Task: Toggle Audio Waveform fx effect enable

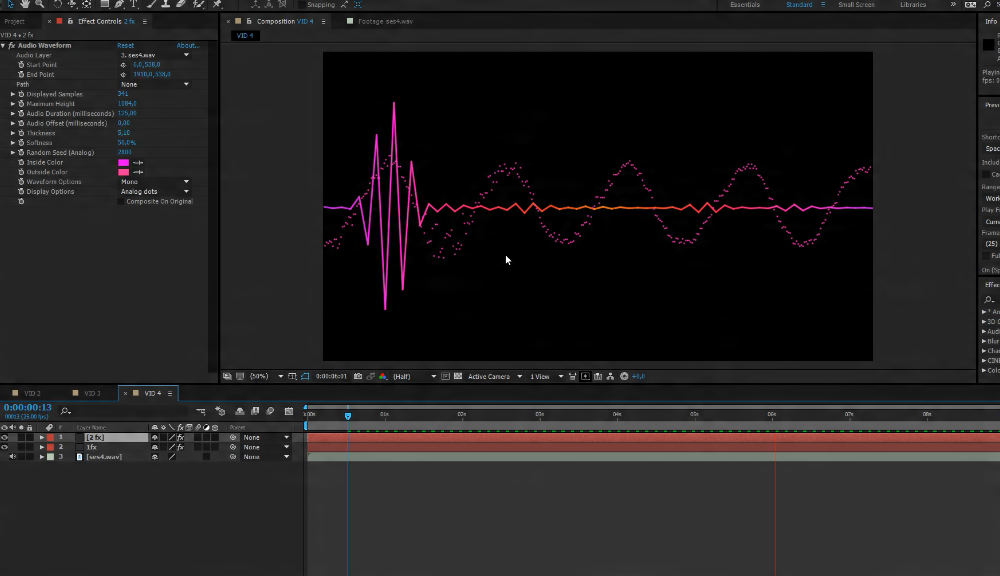Action: click(x=11, y=45)
